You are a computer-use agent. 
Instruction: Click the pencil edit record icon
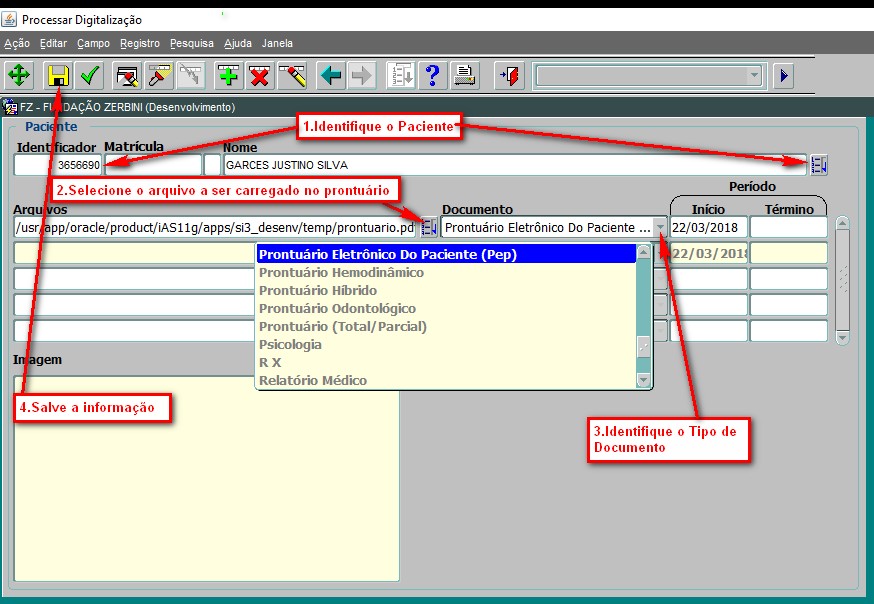tap(293, 75)
